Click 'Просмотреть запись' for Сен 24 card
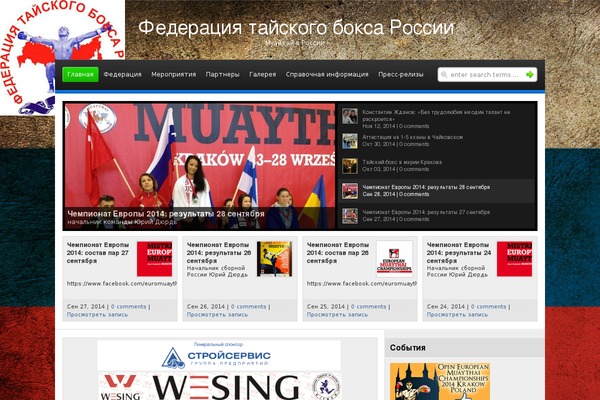The height and width of the screenshot is (400, 600). pyautogui.click(x=457, y=315)
